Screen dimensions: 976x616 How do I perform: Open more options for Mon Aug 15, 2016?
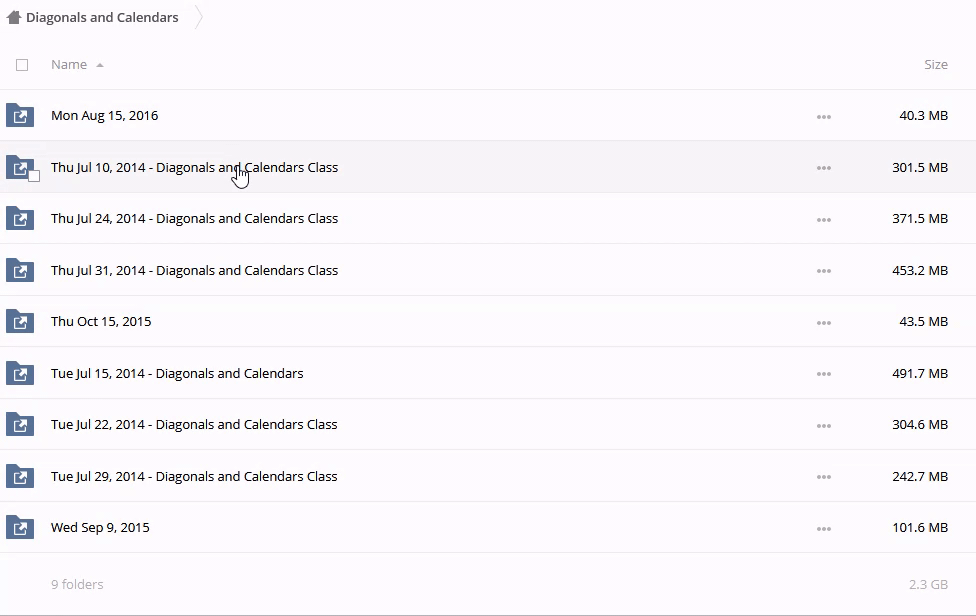(x=824, y=117)
